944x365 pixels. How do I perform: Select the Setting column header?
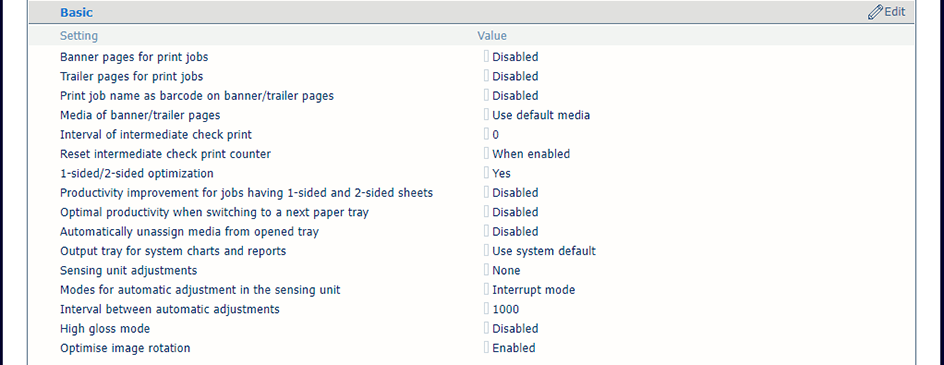[79, 36]
